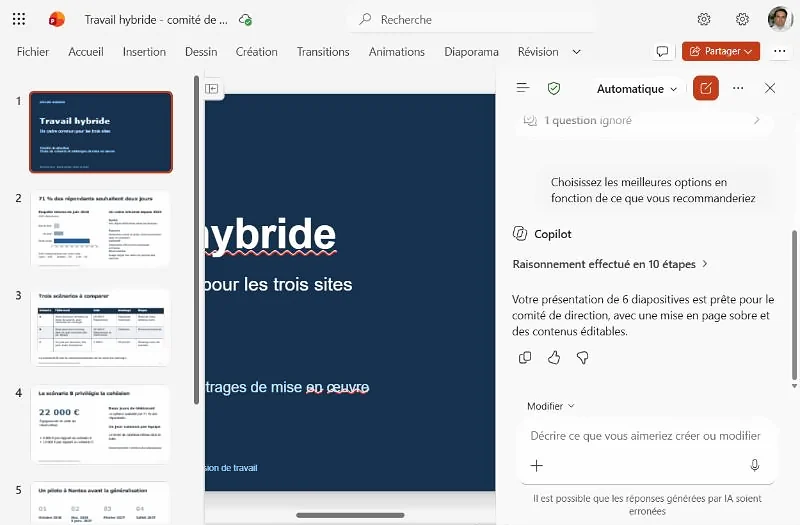The image size is (800, 525).
Task: Open the second settings gear beside profile
Action: tap(742, 19)
